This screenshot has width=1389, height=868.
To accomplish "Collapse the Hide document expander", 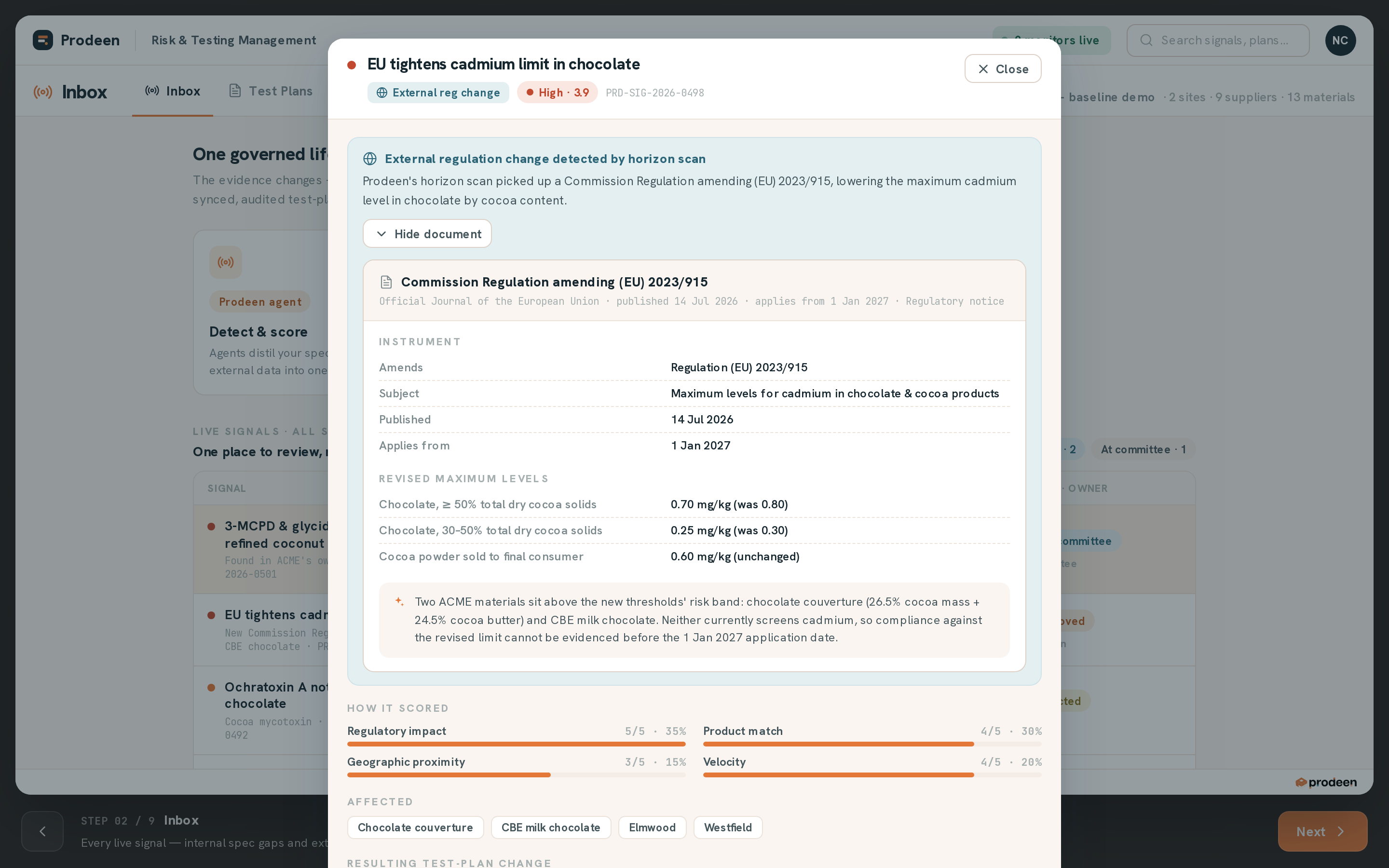I will click(427, 234).
